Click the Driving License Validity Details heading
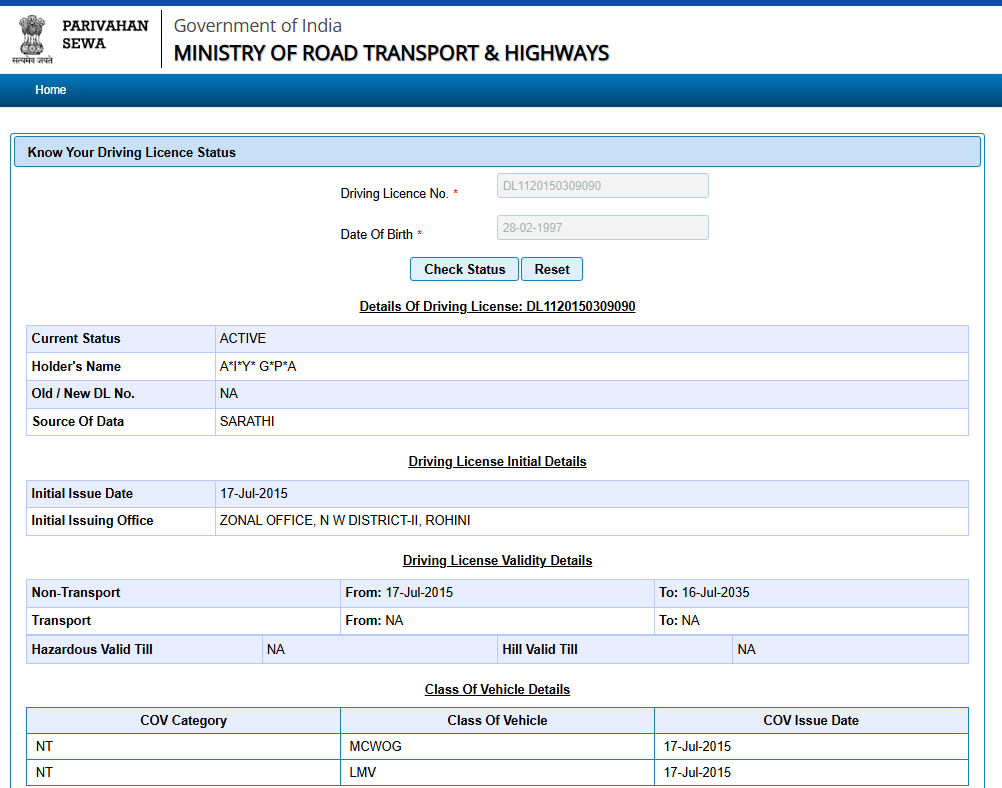Viewport: 1002px width, 788px height. click(x=497, y=560)
